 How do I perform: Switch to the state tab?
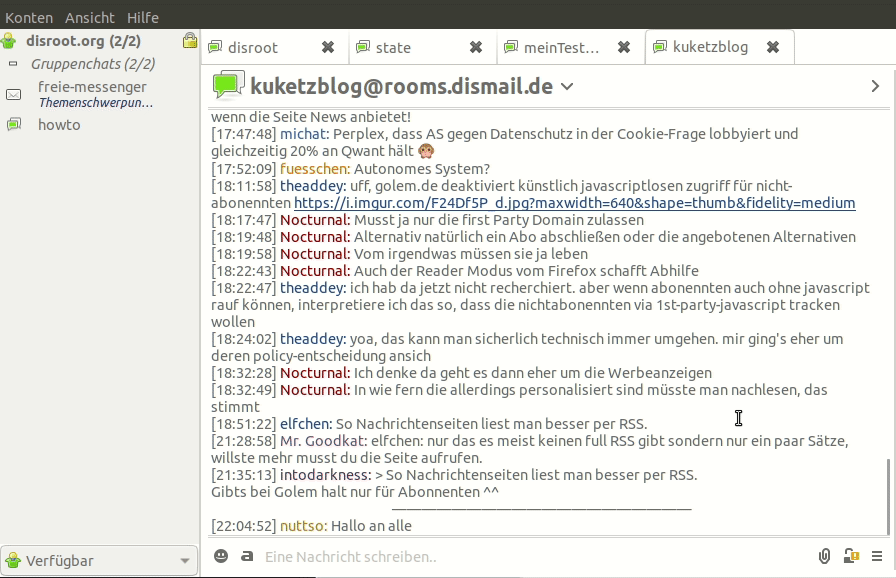click(393, 47)
